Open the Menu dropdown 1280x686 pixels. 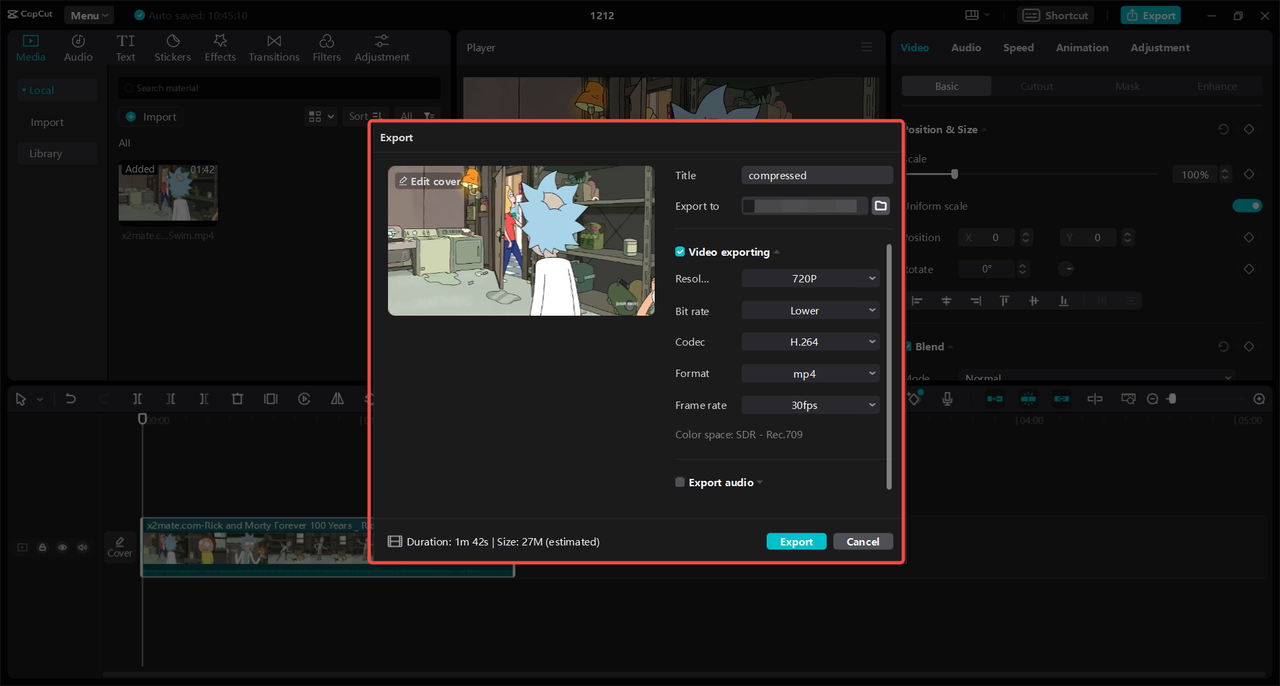[x=89, y=15]
